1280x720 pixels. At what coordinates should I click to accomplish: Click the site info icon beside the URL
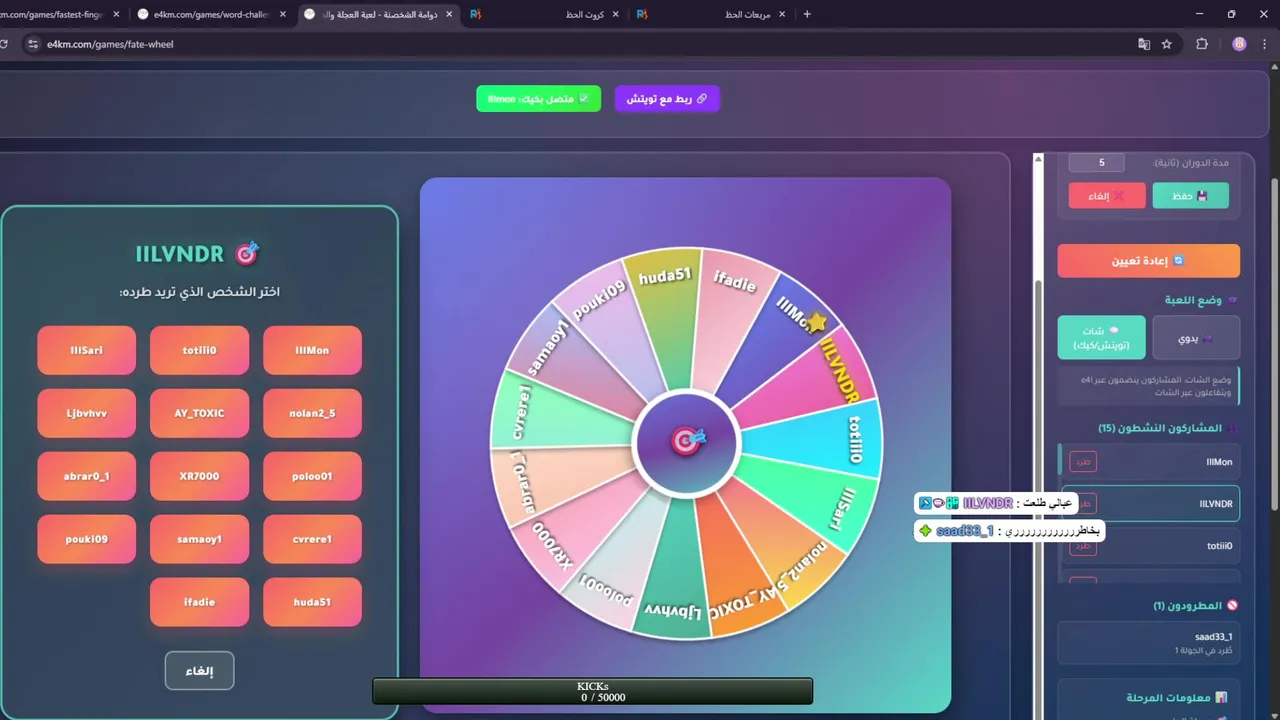point(32,44)
